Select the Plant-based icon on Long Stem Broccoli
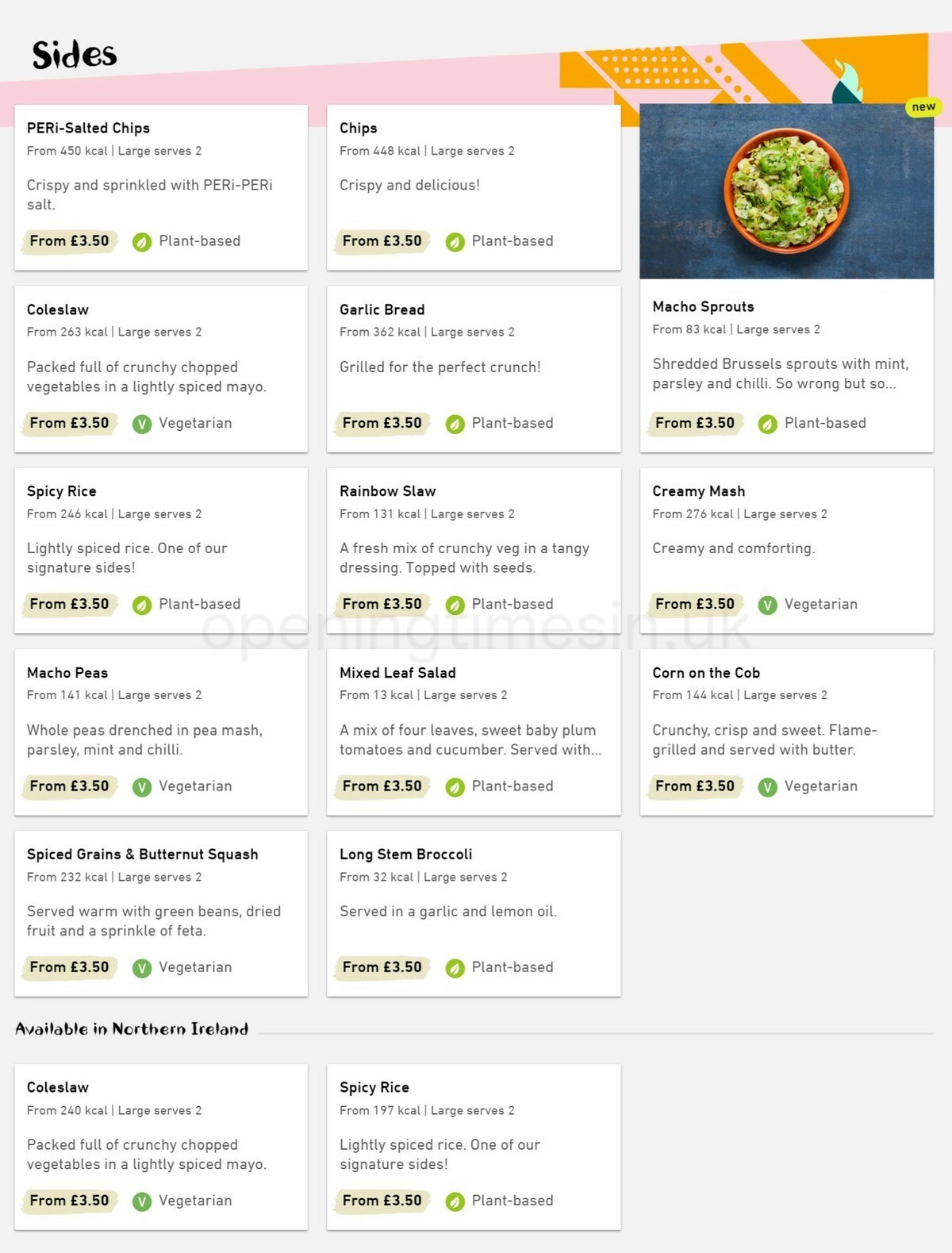 455,967
